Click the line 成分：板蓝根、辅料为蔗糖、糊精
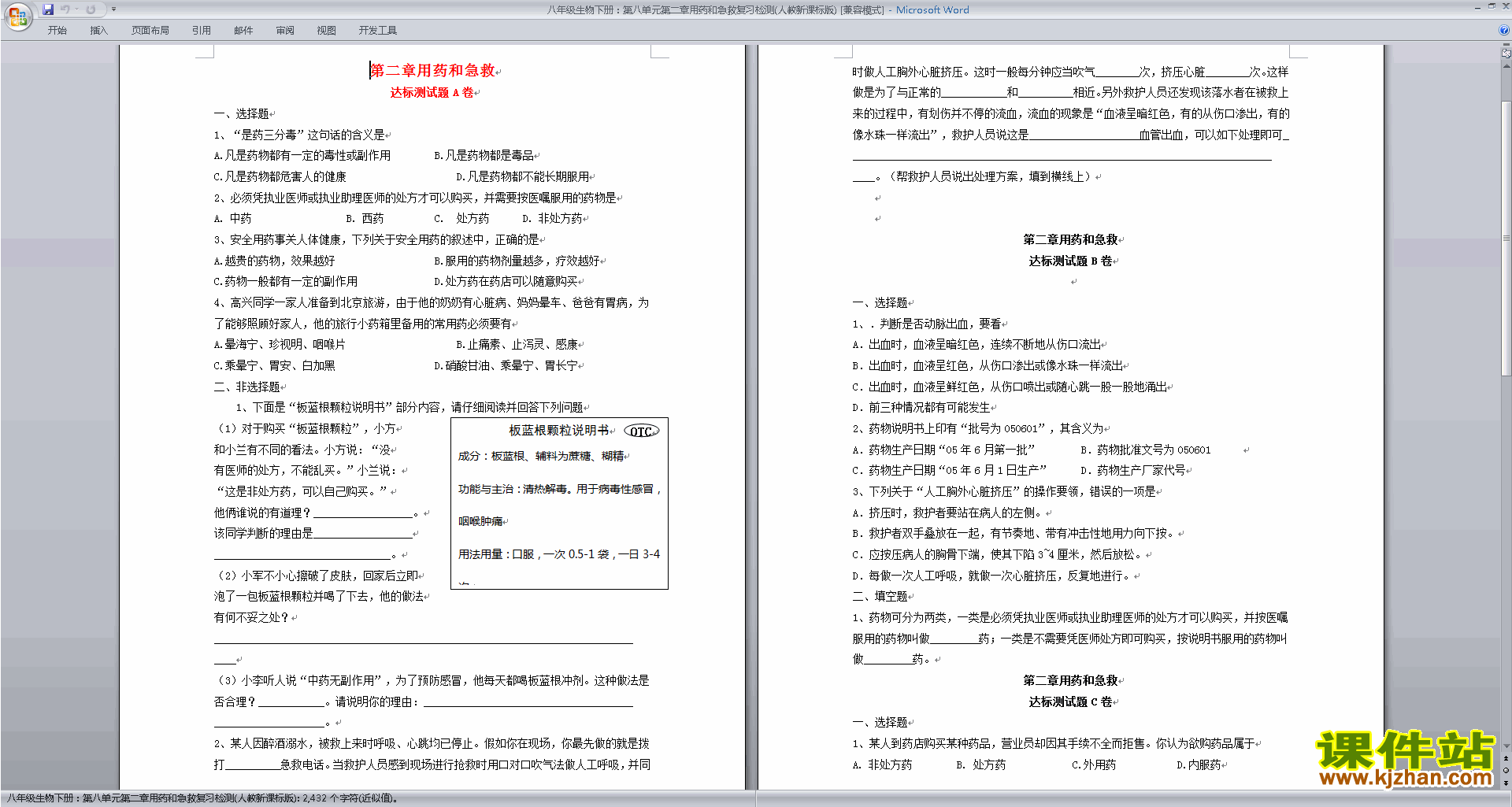Viewport: 1512px width, 807px height. (x=541, y=456)
